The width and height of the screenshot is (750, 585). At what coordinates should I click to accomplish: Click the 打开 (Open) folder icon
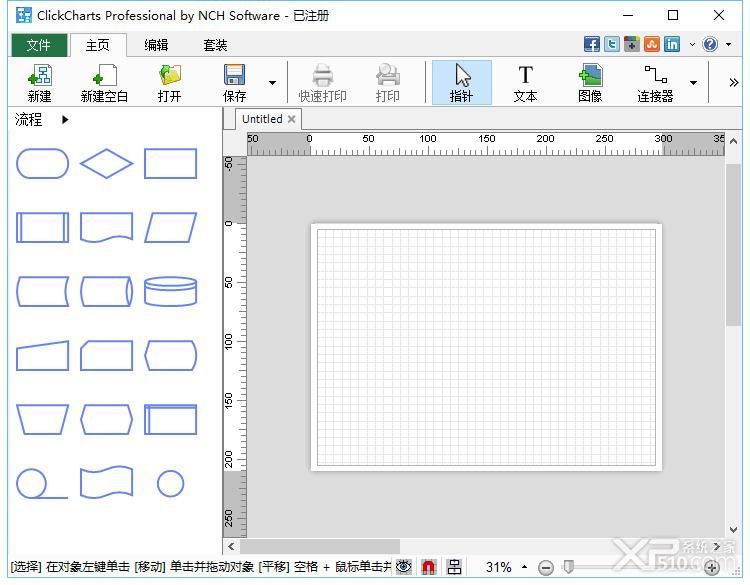coord(169,83)
